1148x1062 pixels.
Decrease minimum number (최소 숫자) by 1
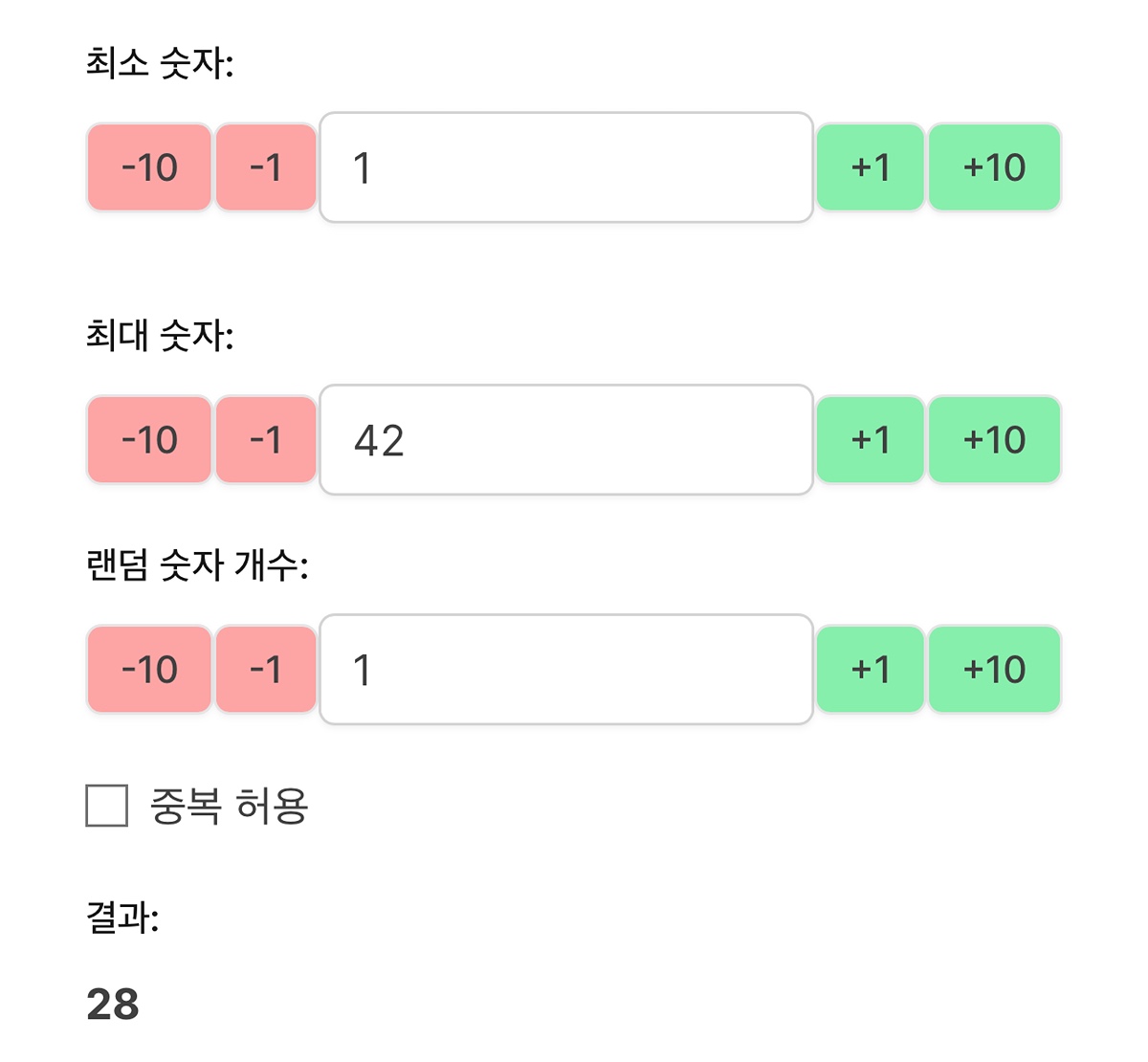(266, 167)
